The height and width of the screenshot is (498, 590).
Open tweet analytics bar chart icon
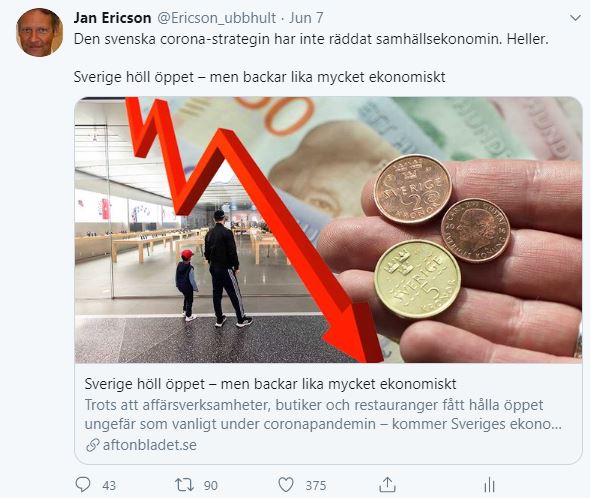489,485
